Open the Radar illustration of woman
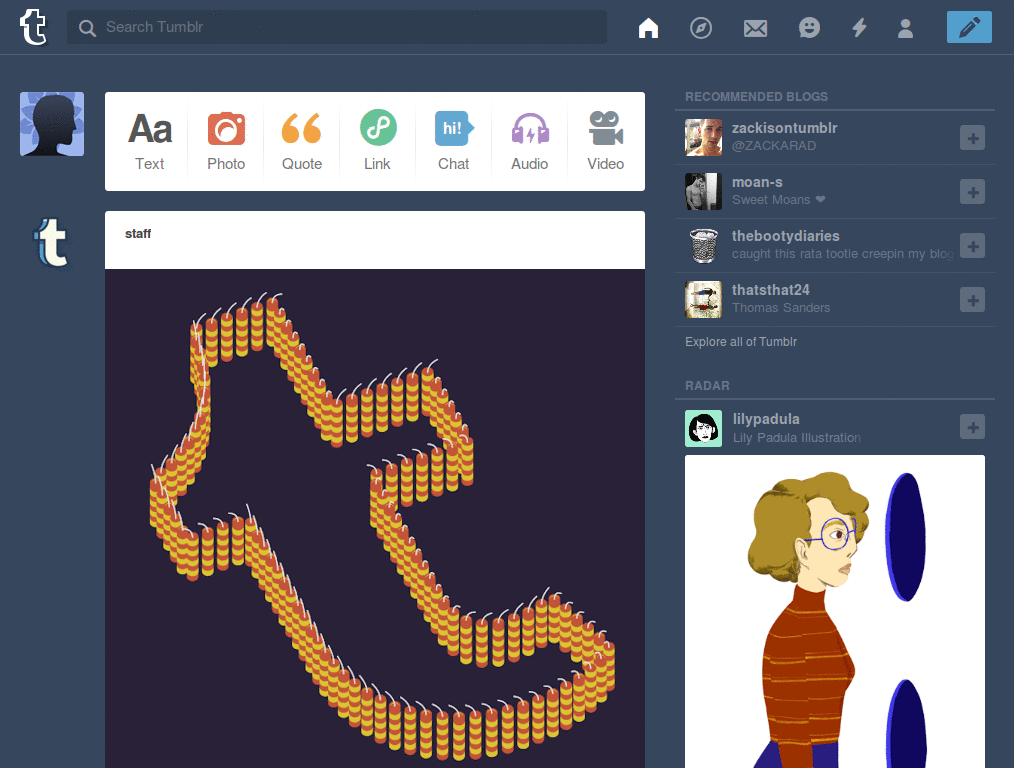Screen dimensions: 1024x768 [x=835, y=611]
